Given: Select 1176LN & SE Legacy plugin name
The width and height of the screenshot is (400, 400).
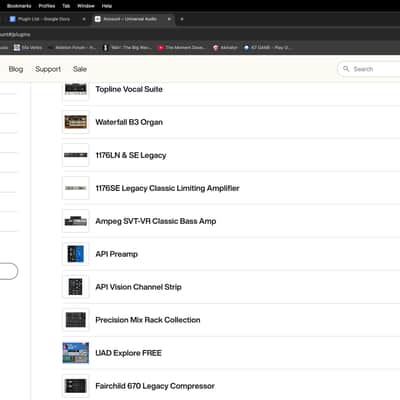Looking at the screenshot, I should click(x=131, y=155).
